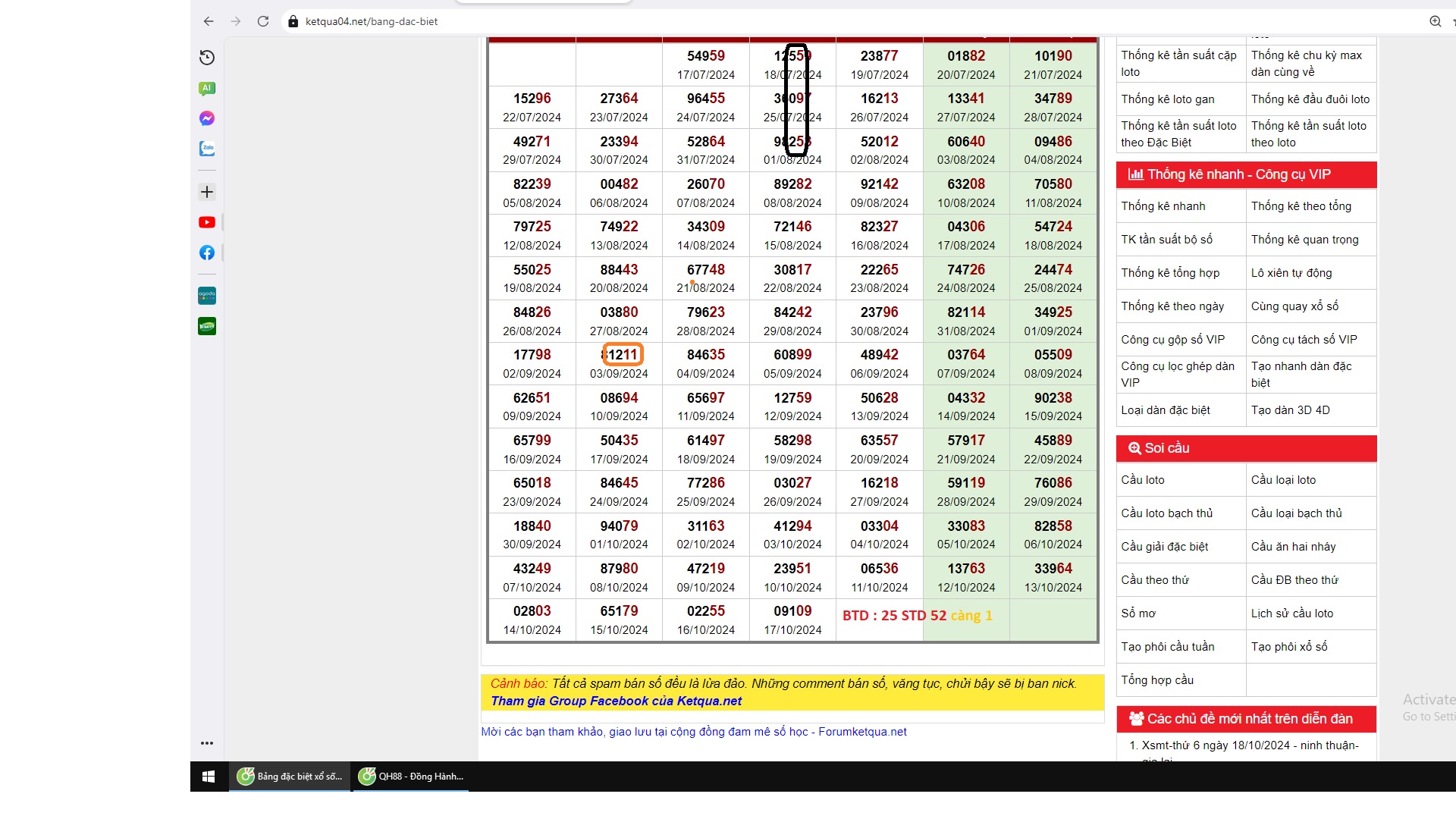Open sidebar three-dots more options
The height and width of the screenshot is (819, 1456).
pos(207,743)
